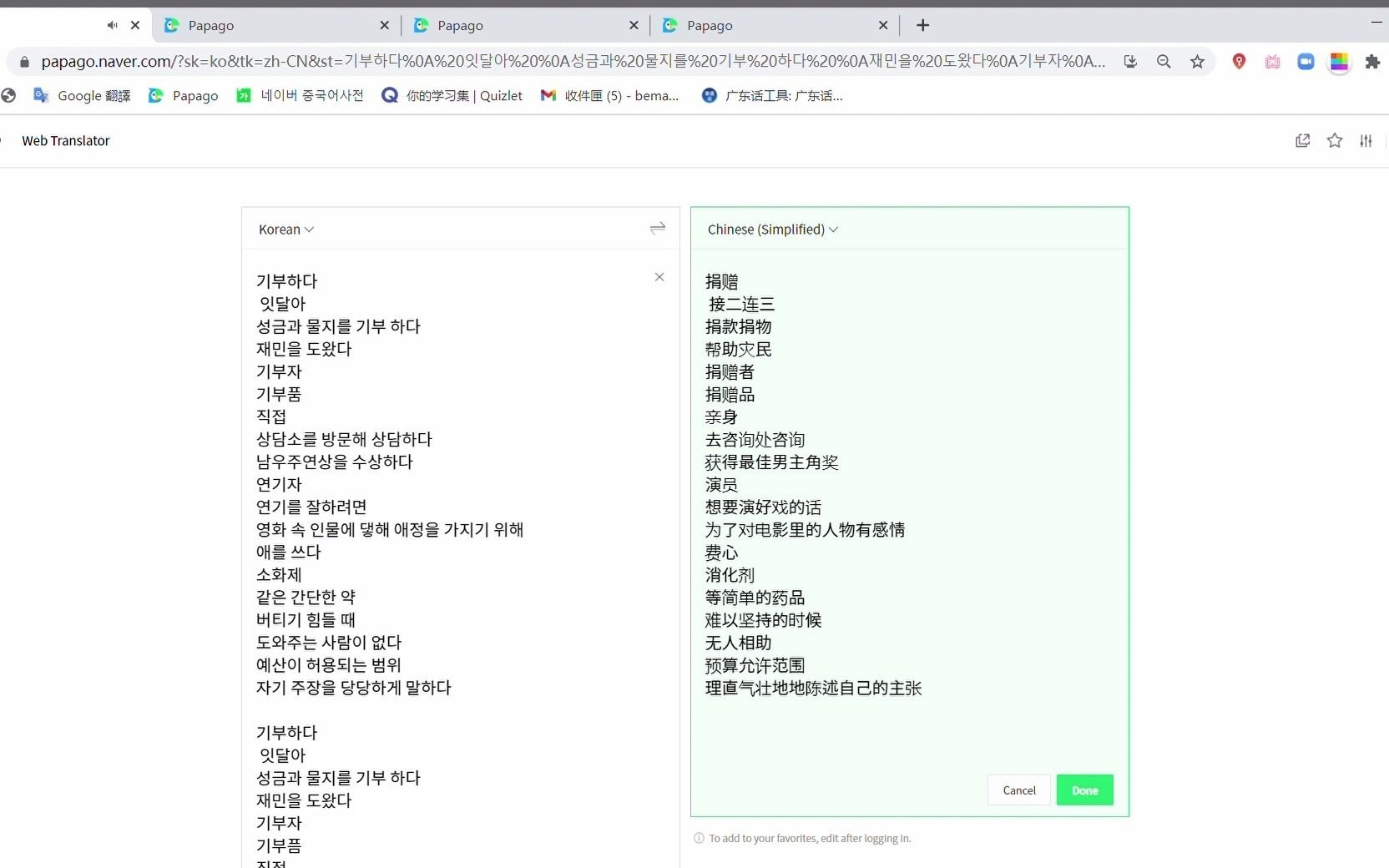Open Chinese (Simplified) target language dropdown
This screenshot has height=868, width=1389.
[x=773, y=230]
